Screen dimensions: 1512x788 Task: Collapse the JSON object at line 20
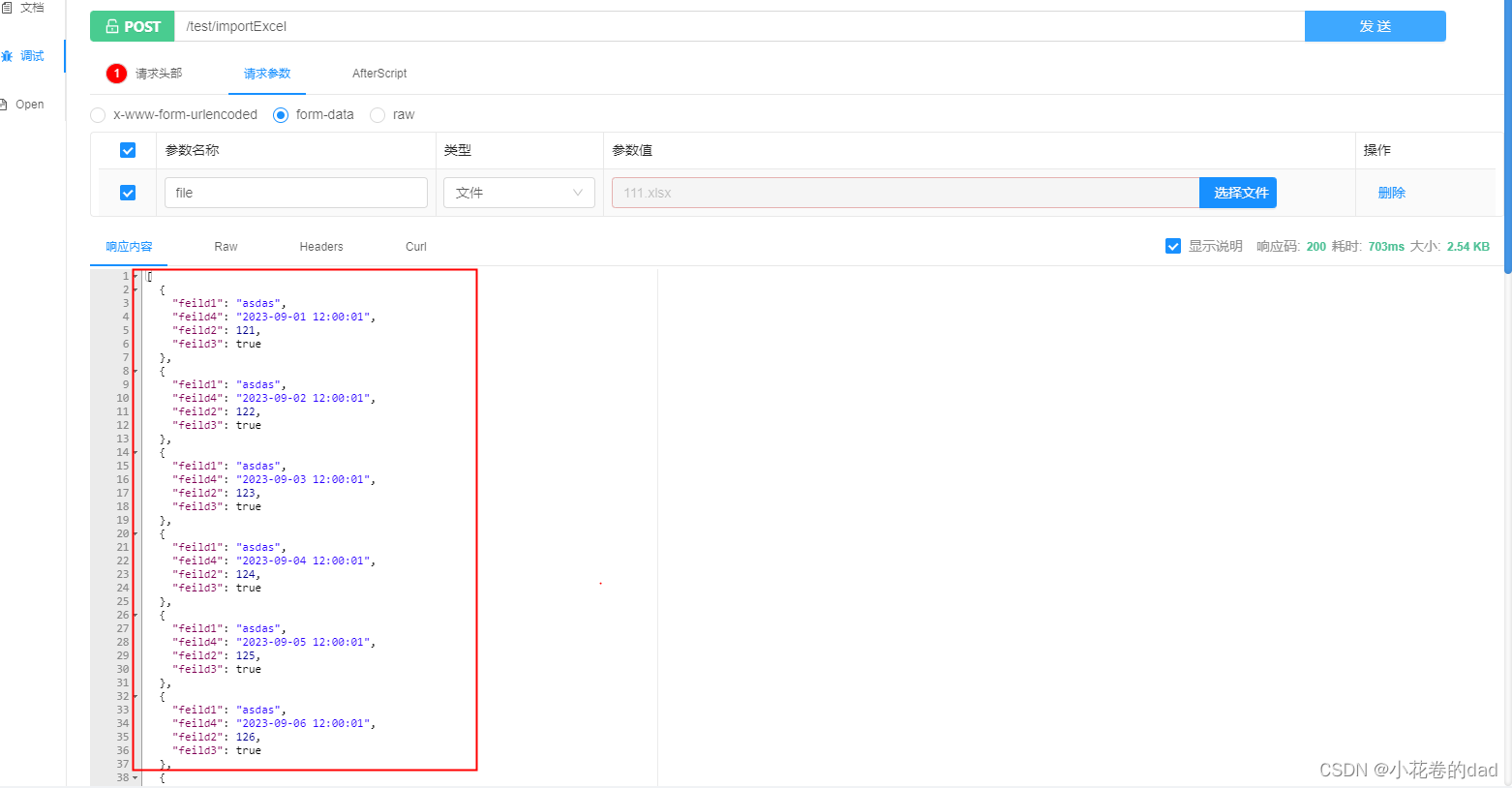click(136, 534)
